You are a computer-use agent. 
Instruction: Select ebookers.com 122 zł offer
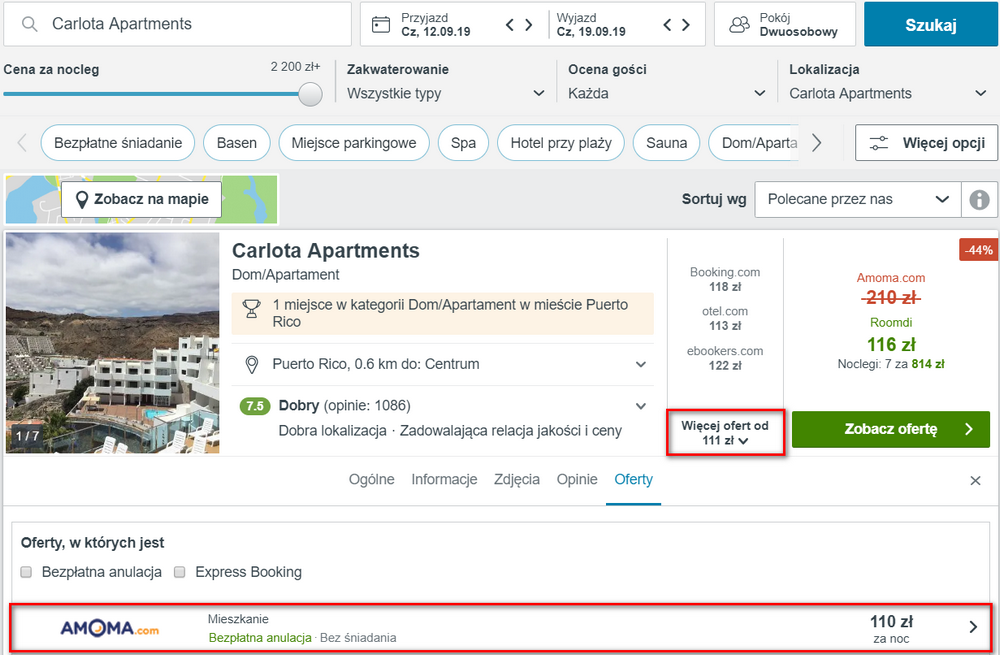tap(725, 358)
